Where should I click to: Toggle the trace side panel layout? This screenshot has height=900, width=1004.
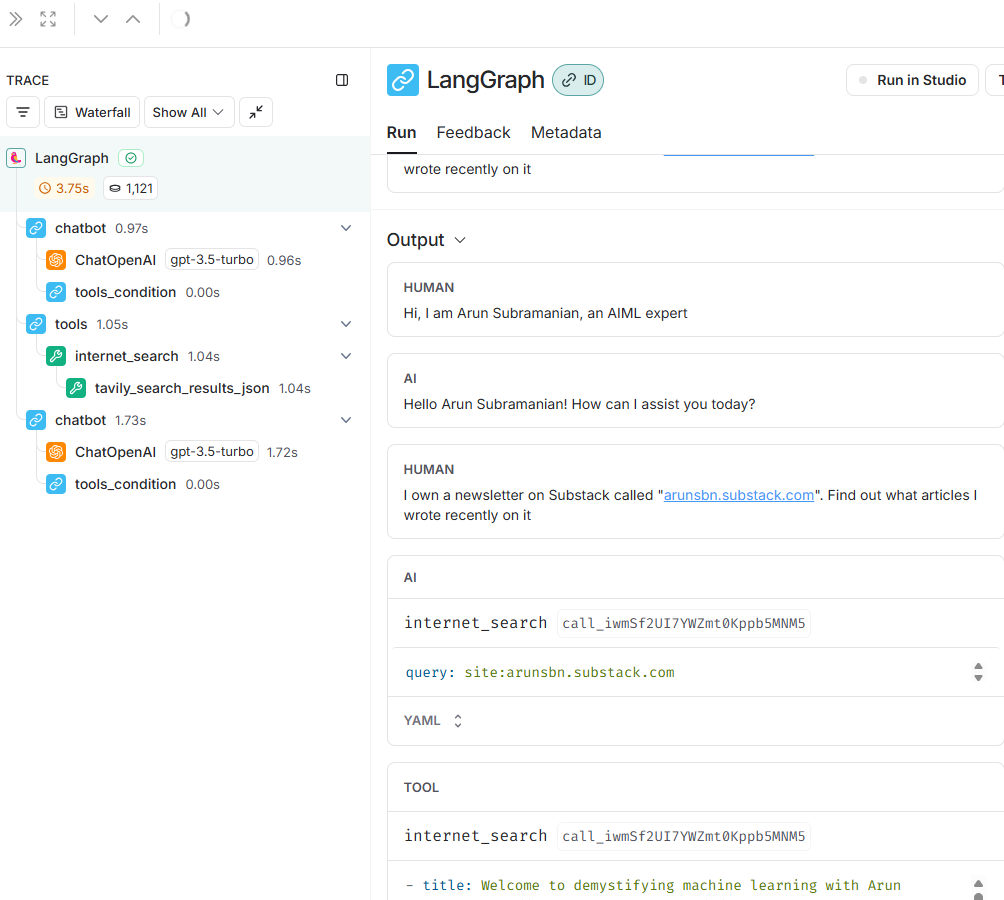point(342,80)
